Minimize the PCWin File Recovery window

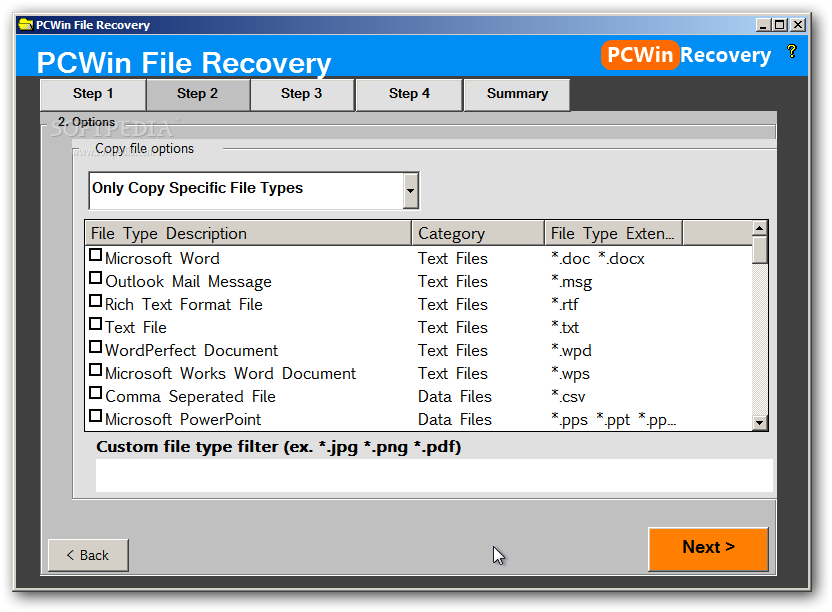tap(763, 24)
